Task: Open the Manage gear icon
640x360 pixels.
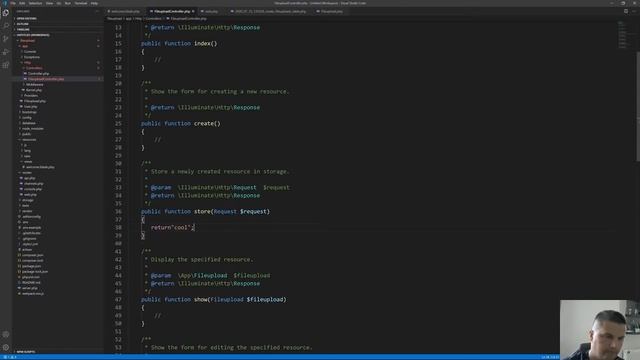Action: 6,347
